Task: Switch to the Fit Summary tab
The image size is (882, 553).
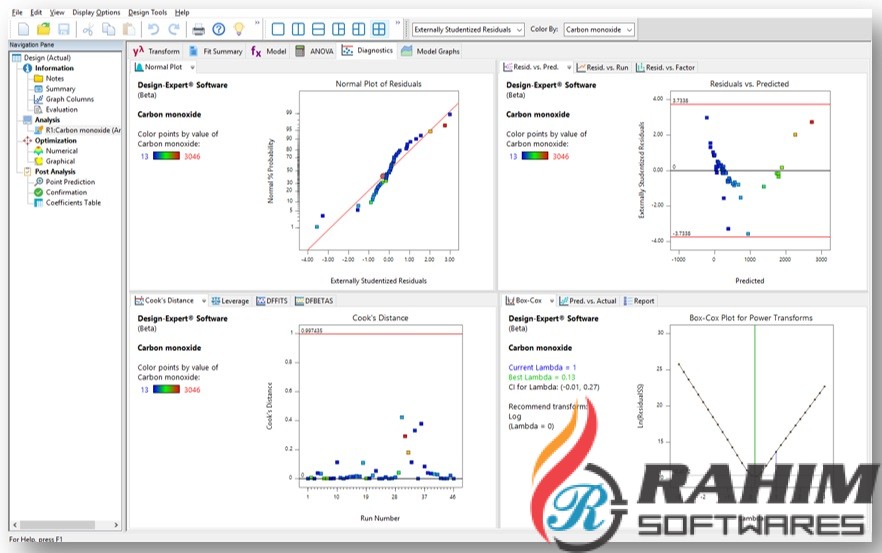Action: pyautogui.click(x=216, y=51)
